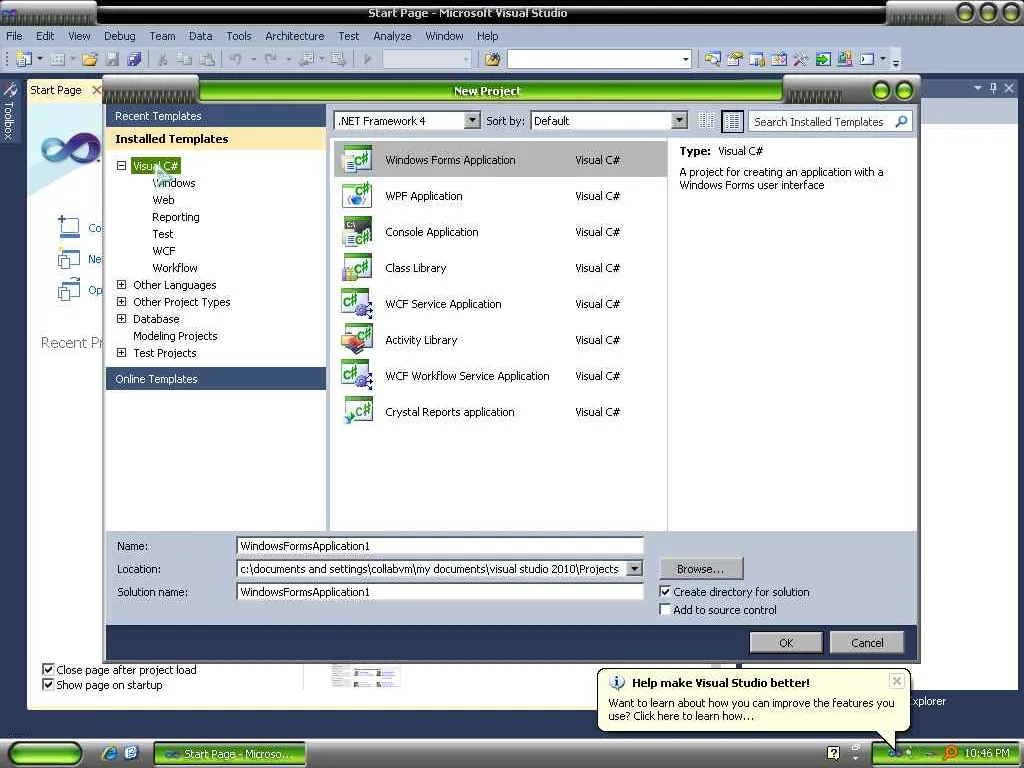This screenshot has width=1024, height=768.
Task: Select the WPF Application template icon
Action: (x=357, y=195)
